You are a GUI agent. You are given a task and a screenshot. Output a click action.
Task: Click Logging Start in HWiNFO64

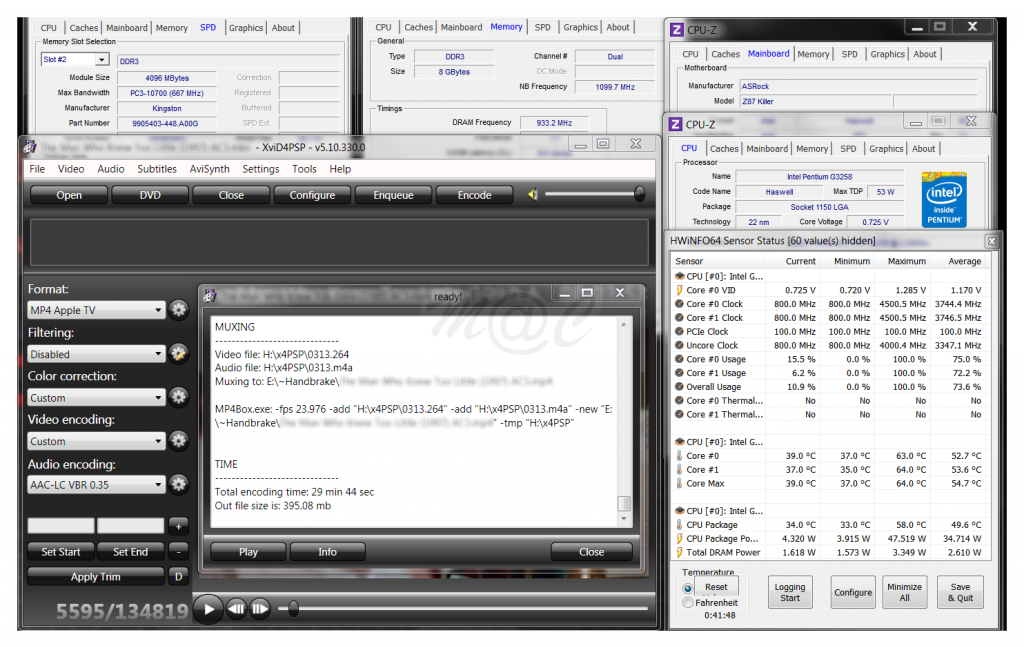coord(790,593)
